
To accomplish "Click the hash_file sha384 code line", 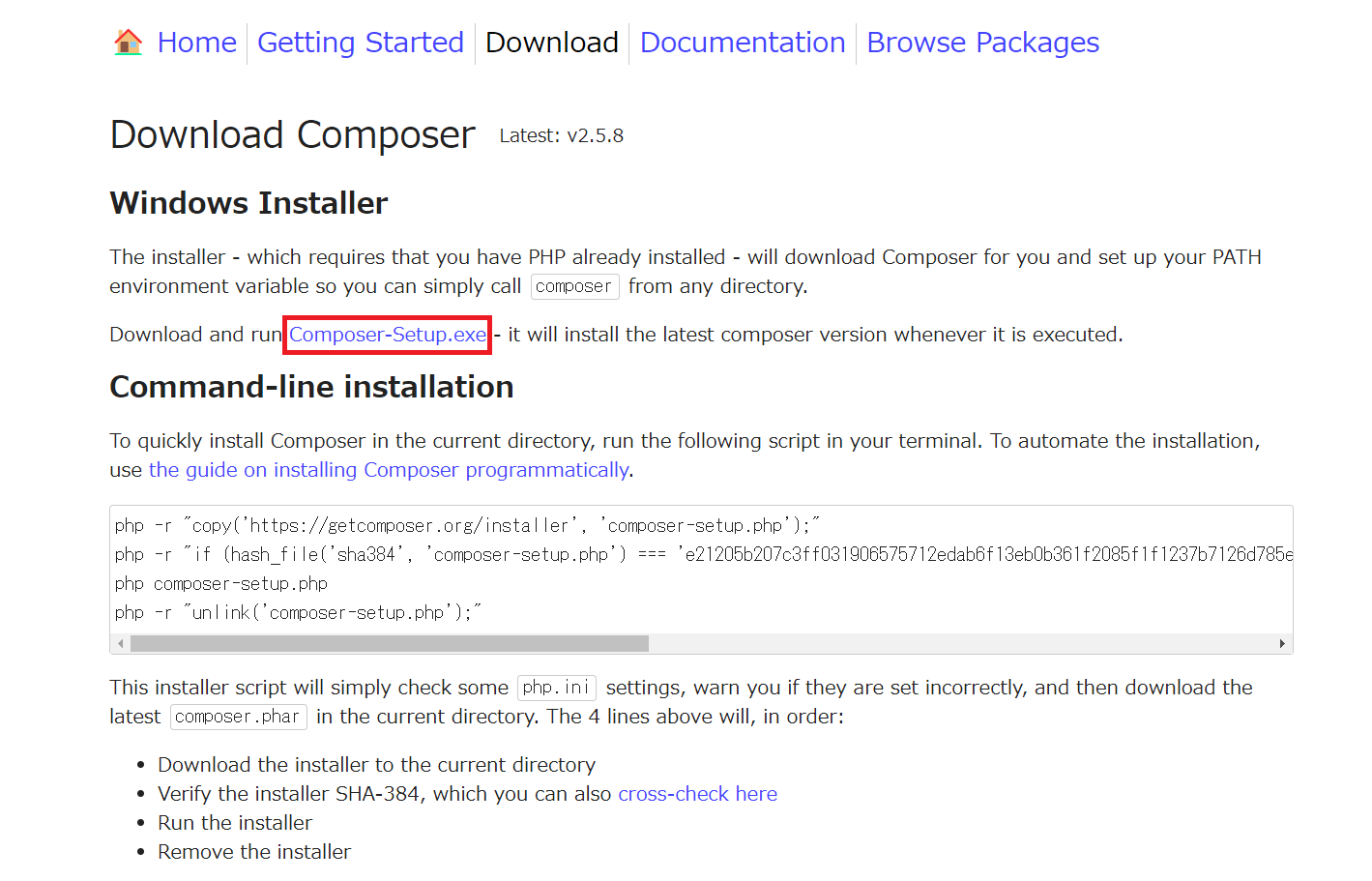I will pos(703,554).
